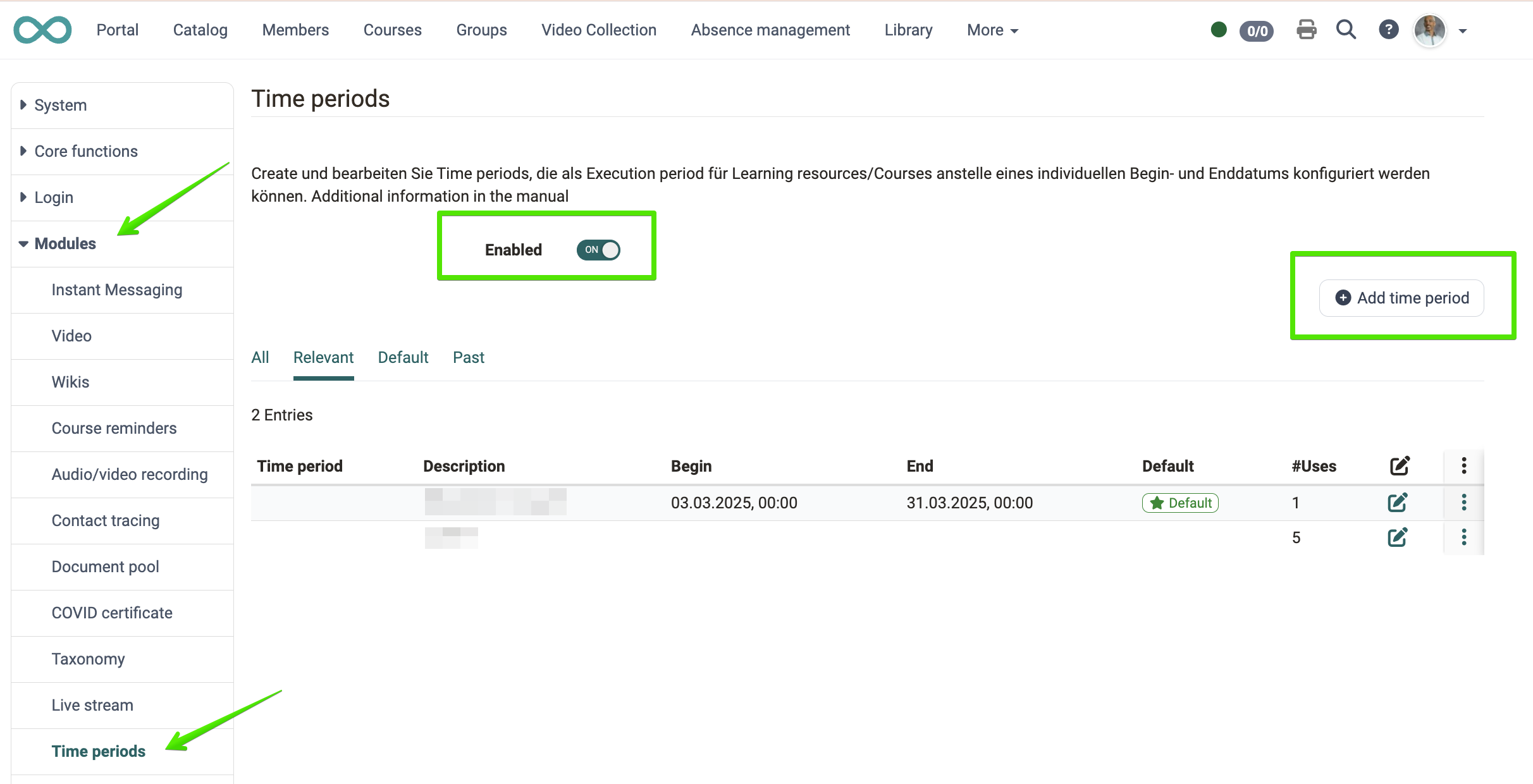The height and width of the screenshot is (784, 1533).
Task: Switch to the All tab
Action: click(x=260, y=357)
